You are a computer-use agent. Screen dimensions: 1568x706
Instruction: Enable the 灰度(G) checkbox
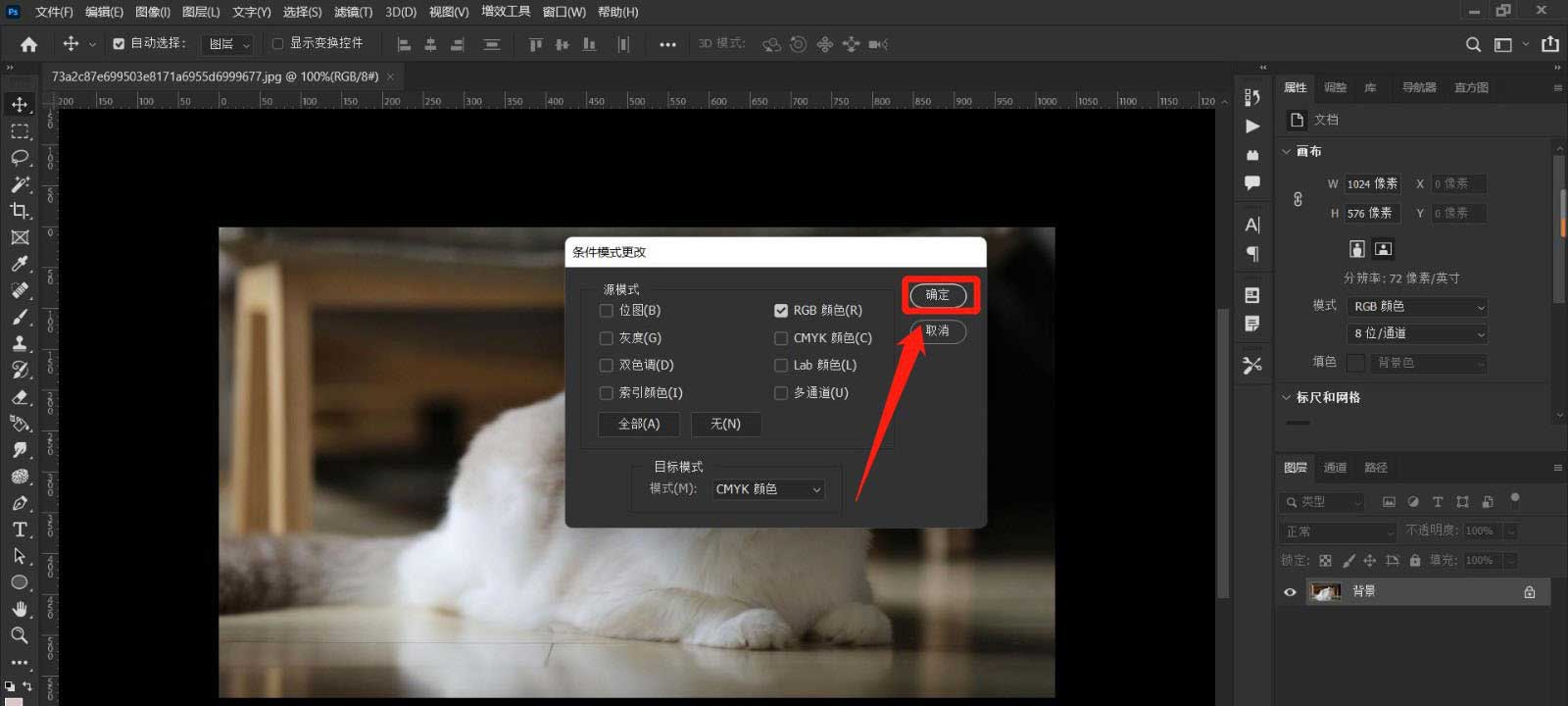607,338
